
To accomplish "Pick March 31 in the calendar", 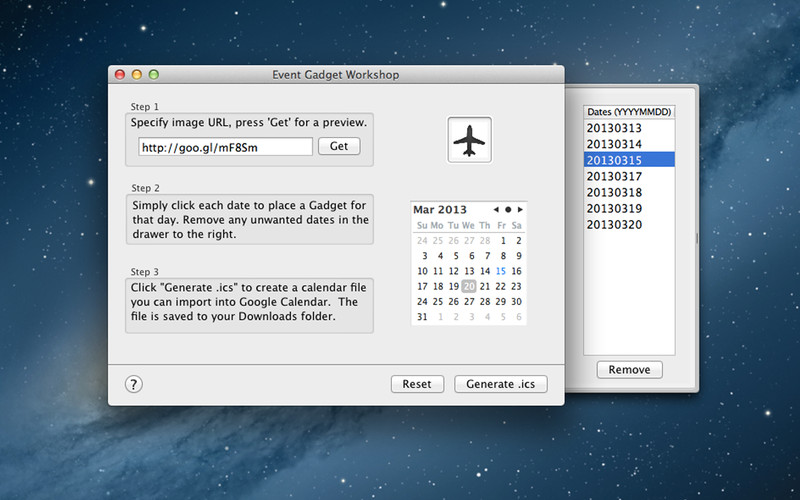I will click(x=422, y=317).
